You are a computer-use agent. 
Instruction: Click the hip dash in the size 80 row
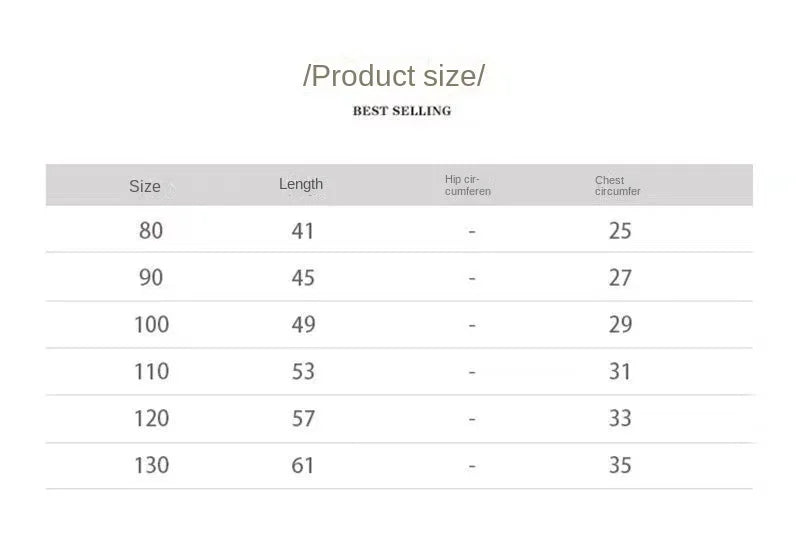pyautogui.click(x=472, y=231)
